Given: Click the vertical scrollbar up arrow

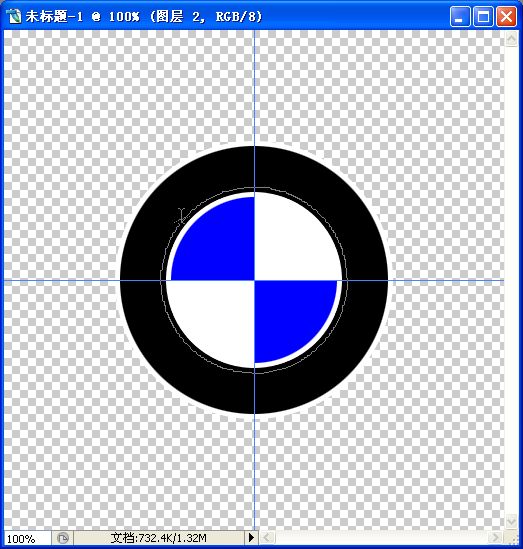Looking at the screenshot, I should 511,39.
